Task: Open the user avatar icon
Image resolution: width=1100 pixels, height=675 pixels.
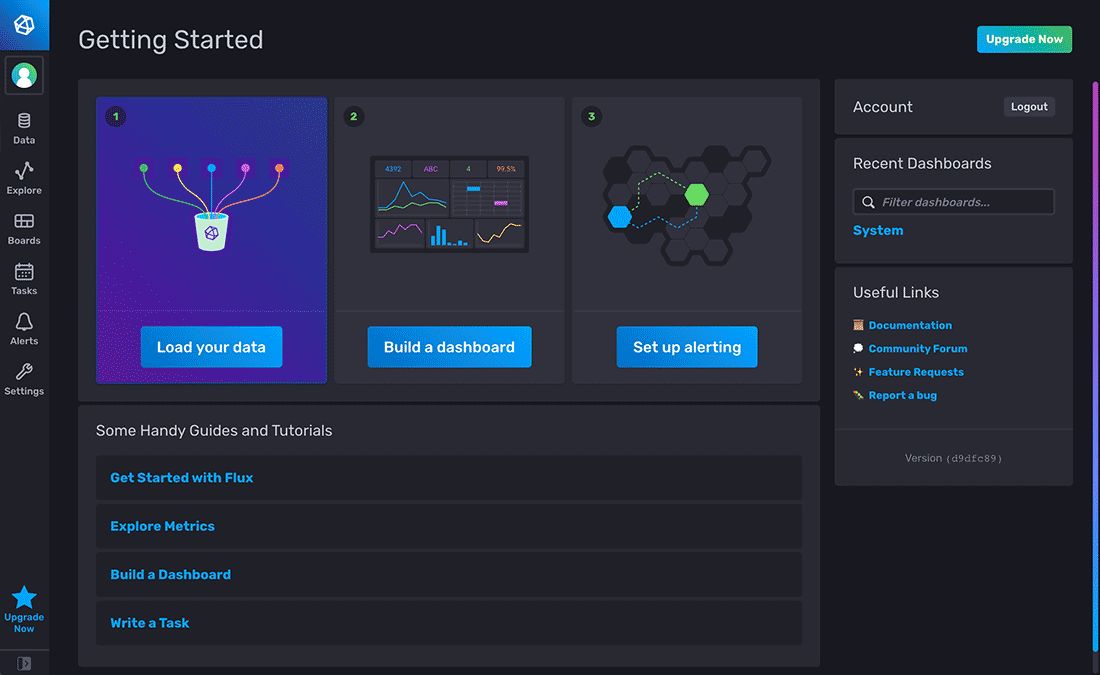Action: [23, 74]
